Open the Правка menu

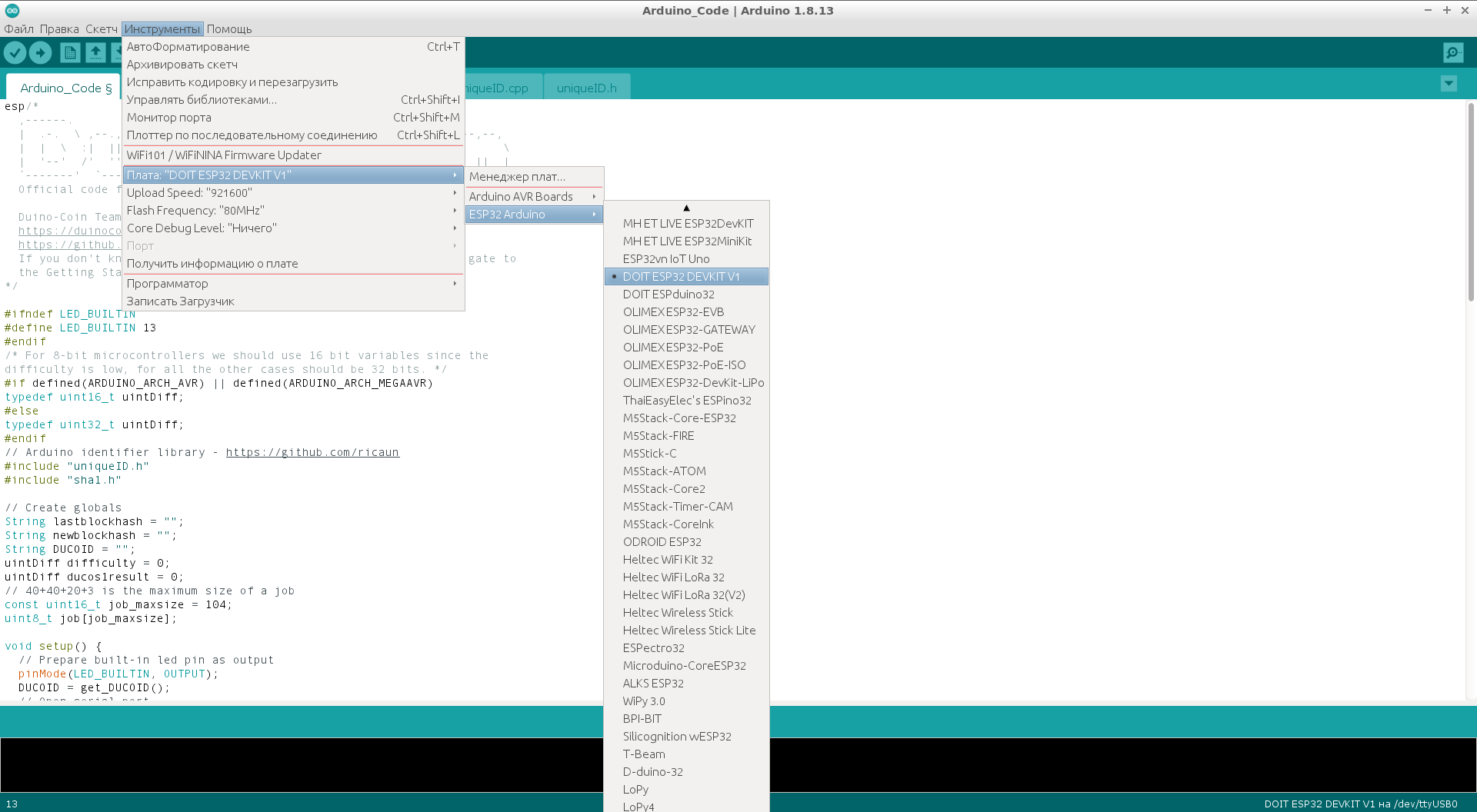pyautogui.click(x=59, y=28)
